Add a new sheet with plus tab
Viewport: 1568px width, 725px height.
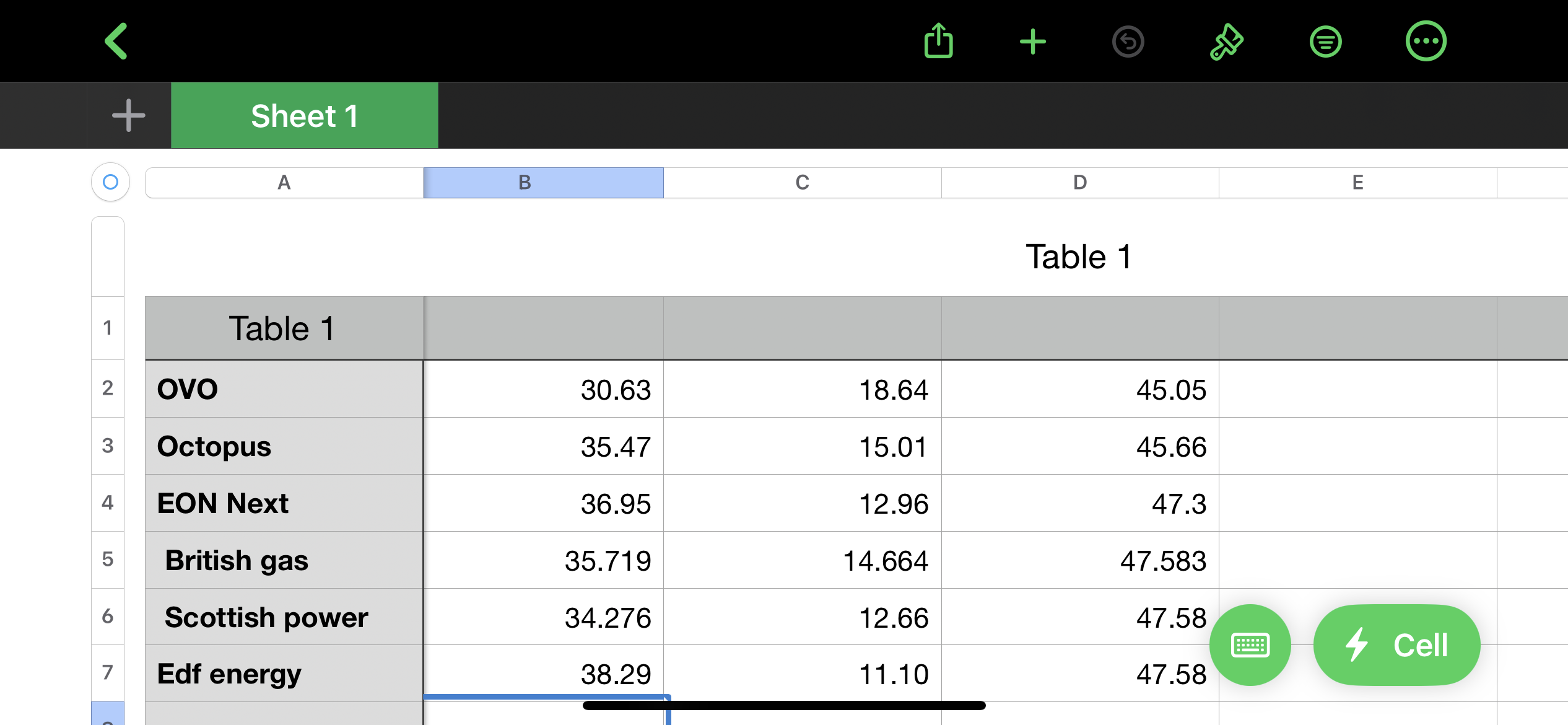(x=129, y=116)
